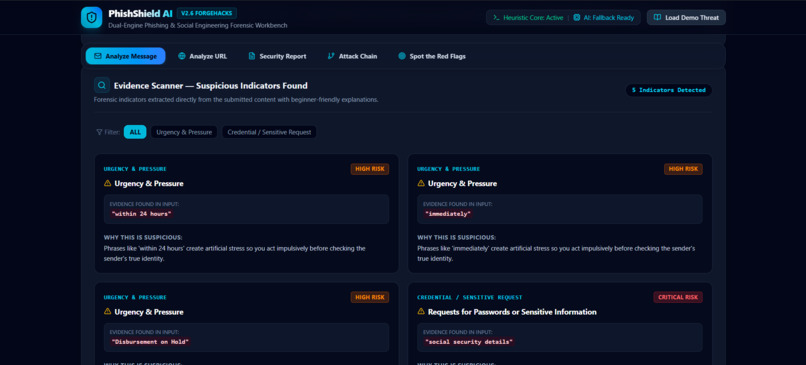This screenshot has width=806, height=365.
Task: Click the CREDENTIAL / SENSITIVE REQUEST category label
Action: pyautogui.click(x=470, y=297)
